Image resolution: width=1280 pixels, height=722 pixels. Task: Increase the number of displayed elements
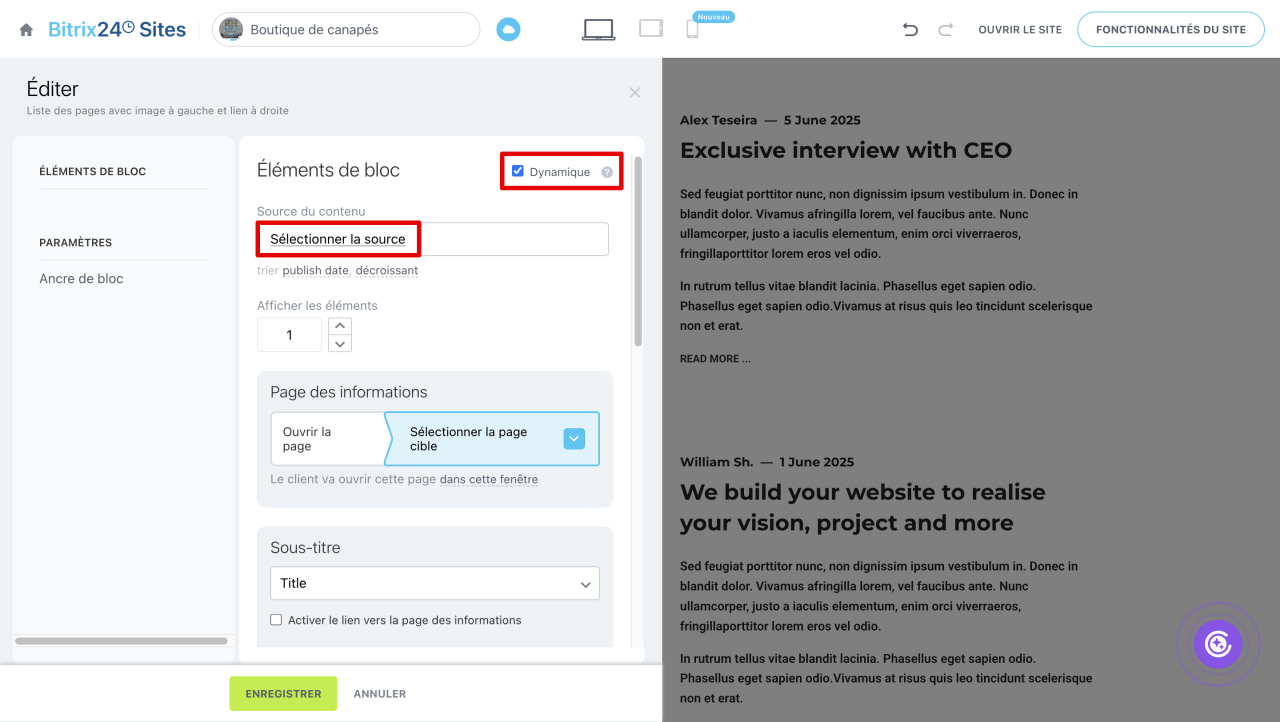click(340, 326)
